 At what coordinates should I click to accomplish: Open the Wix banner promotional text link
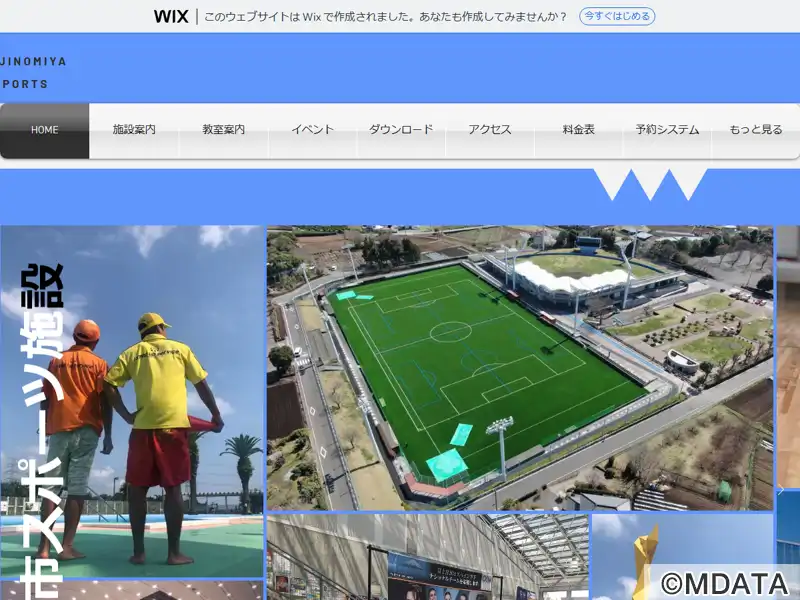pyautogui.click(x=385, y=17)
